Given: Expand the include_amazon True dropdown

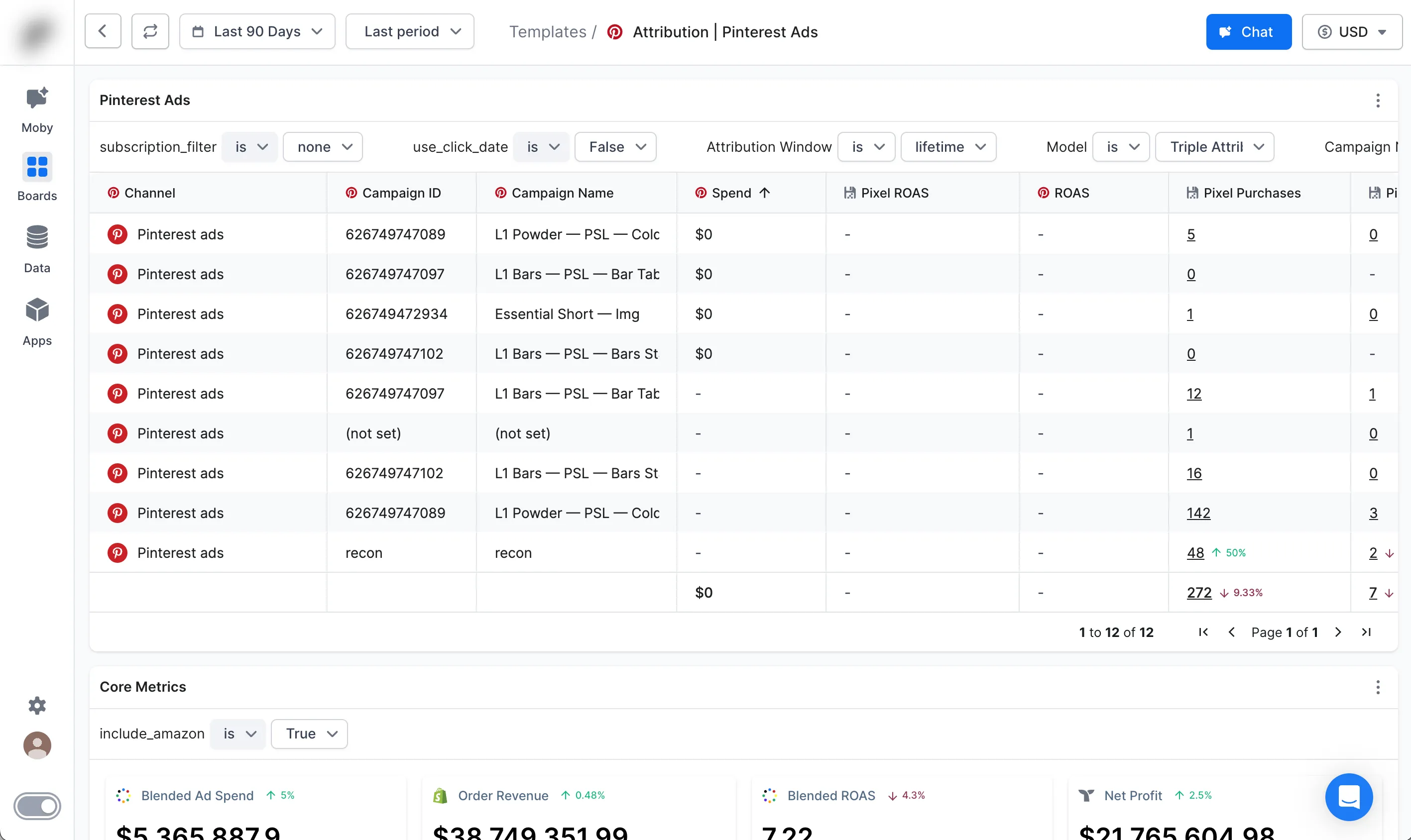Looking at the screenshot, I should click(309, 734).
